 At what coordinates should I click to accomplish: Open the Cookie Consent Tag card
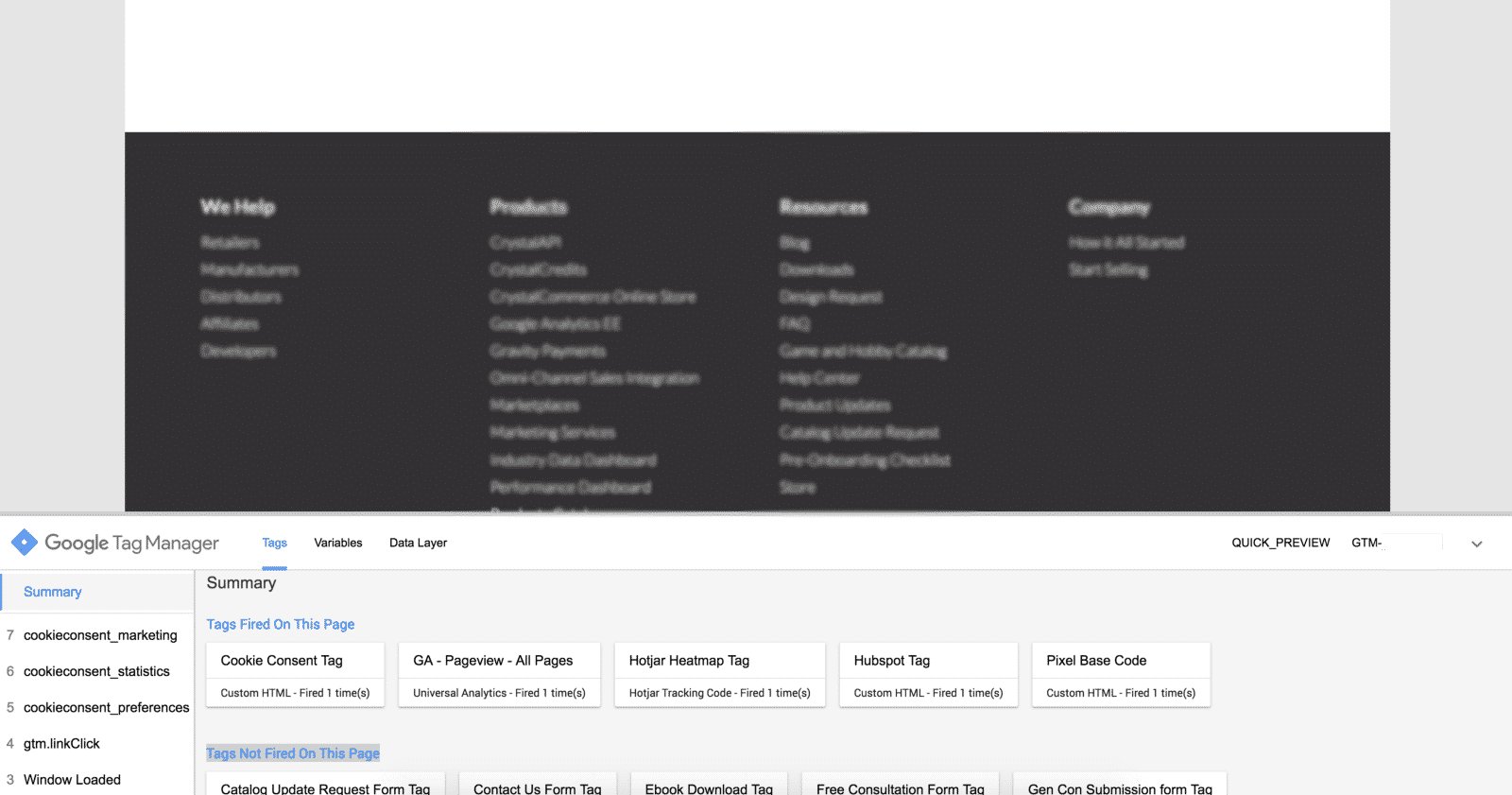(296, 675)
